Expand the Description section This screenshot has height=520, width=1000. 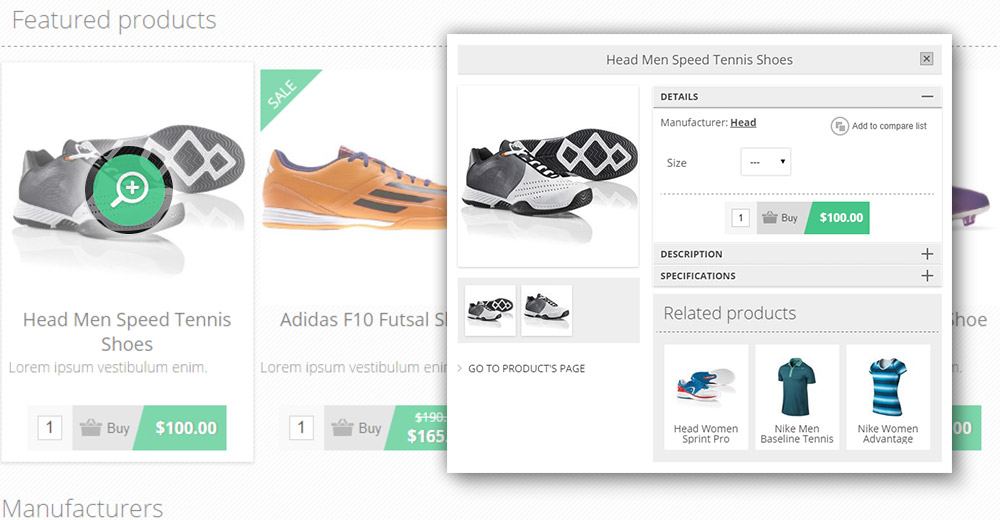[927, 254]
